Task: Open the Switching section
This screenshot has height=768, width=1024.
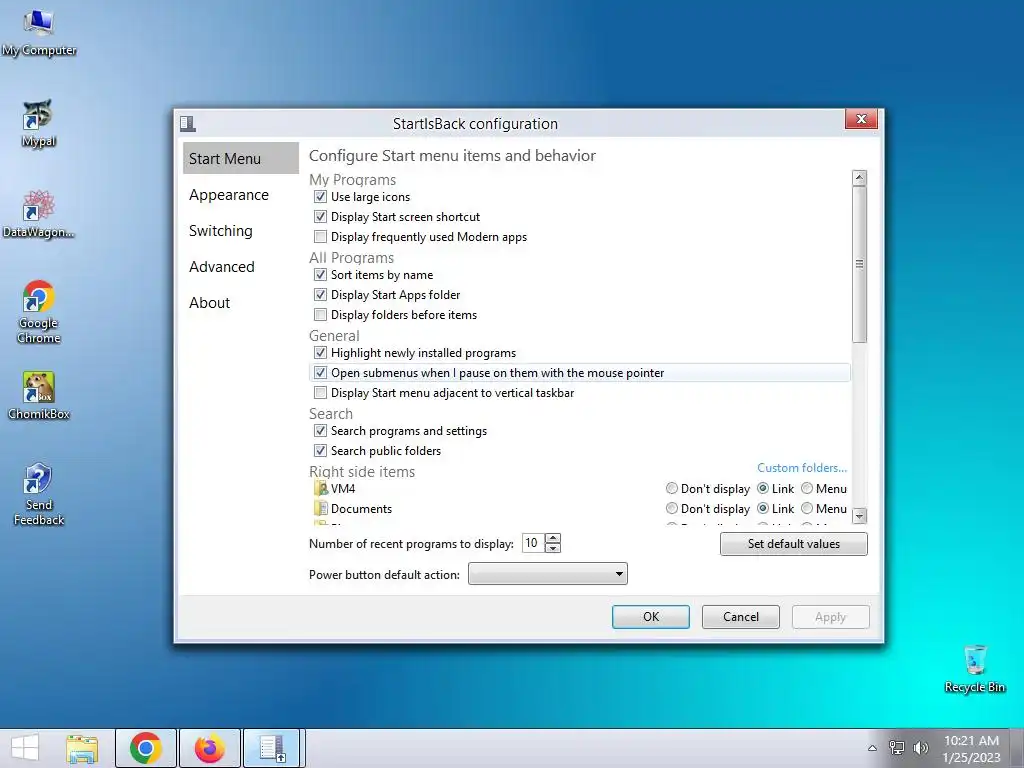Action: (x=221, y=231)
